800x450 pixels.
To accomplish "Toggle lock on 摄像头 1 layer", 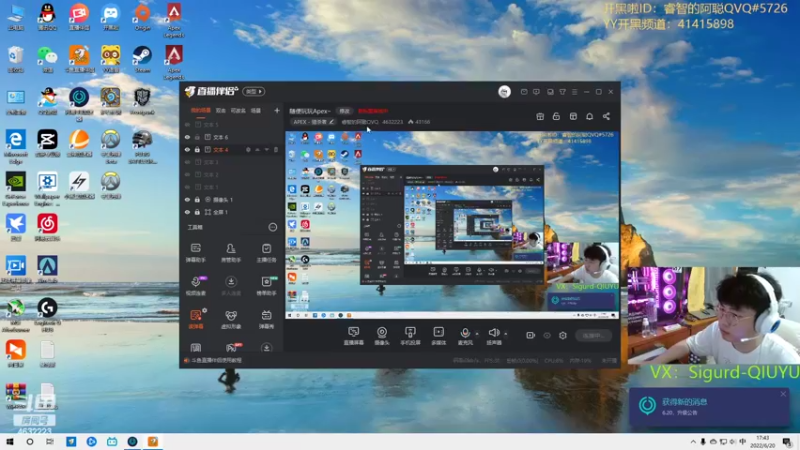I will pos(197,199).
